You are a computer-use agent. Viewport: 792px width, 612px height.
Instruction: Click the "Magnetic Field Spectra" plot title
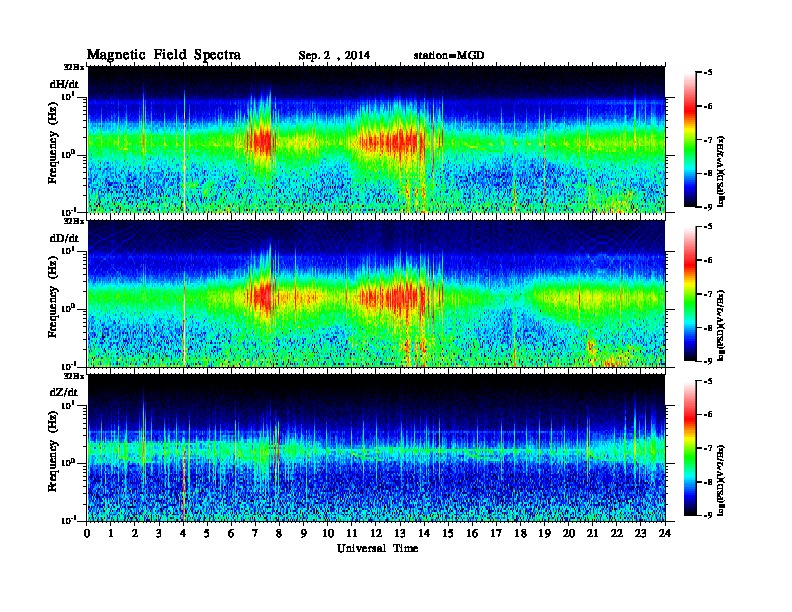pos(164,55)
